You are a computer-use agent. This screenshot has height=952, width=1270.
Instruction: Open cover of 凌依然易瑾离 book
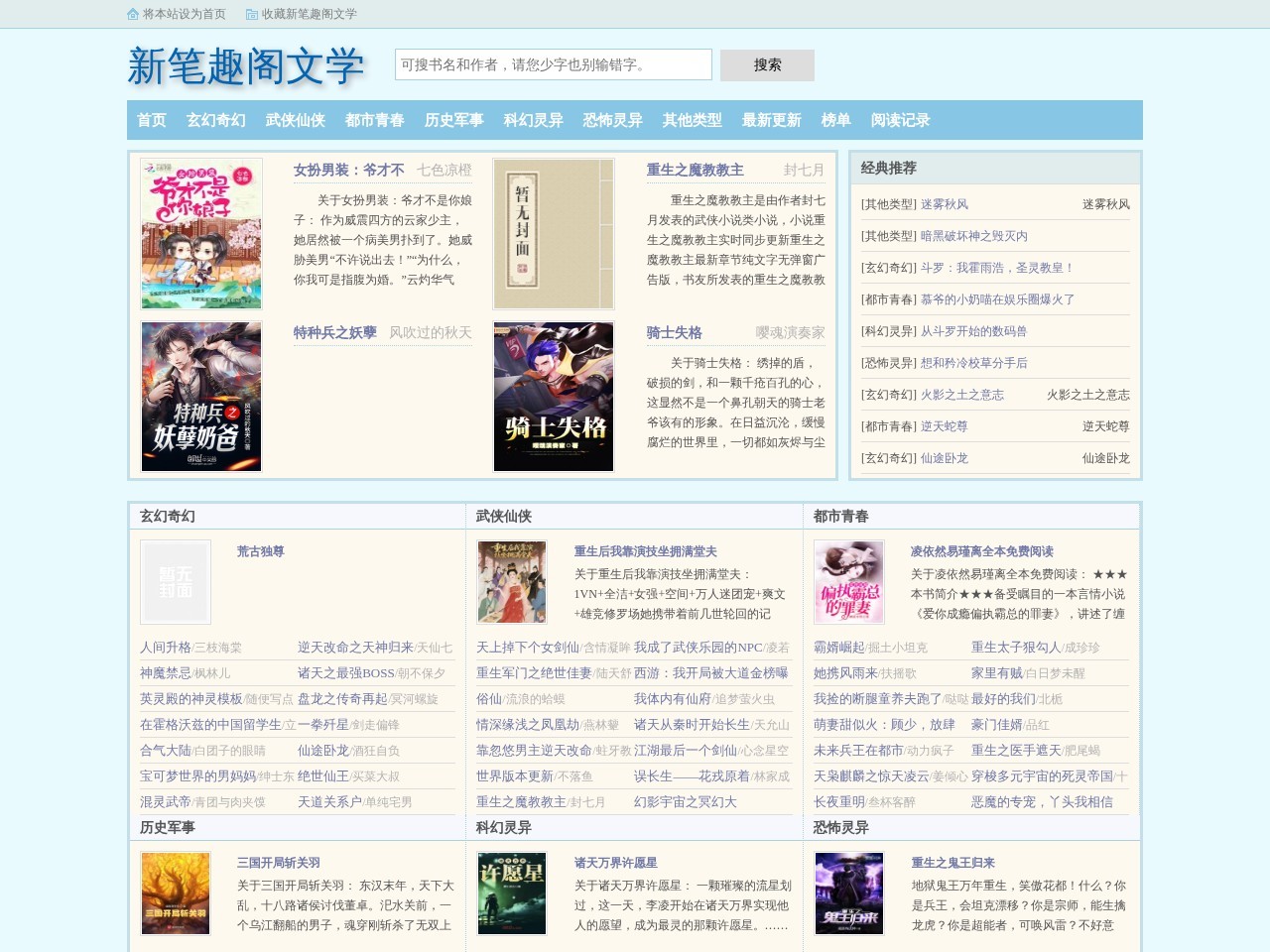pyautogui.click(x=849, y=582)
